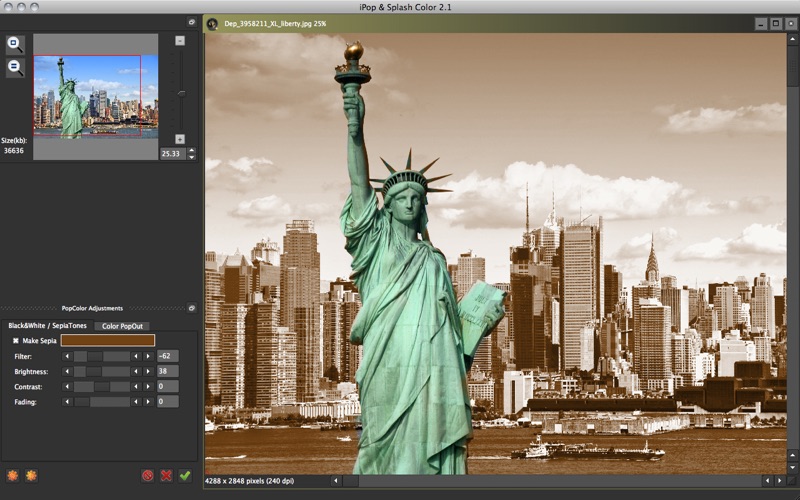Detach the PopColor Adjustments panel
This screenshot has width=800, height=500.
192,308
